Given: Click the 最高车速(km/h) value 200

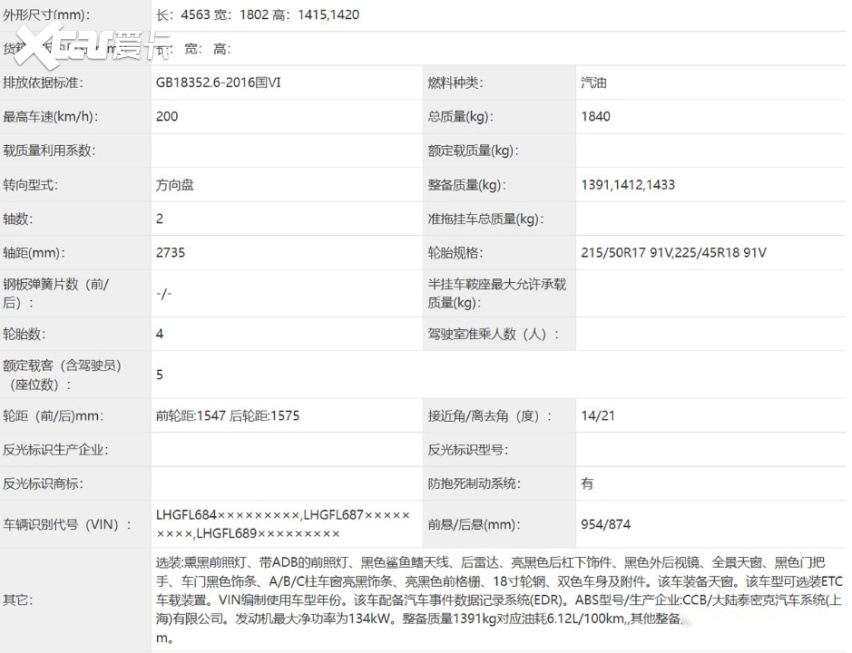Looking at the screenshot, I should click(x=167, y=117).
